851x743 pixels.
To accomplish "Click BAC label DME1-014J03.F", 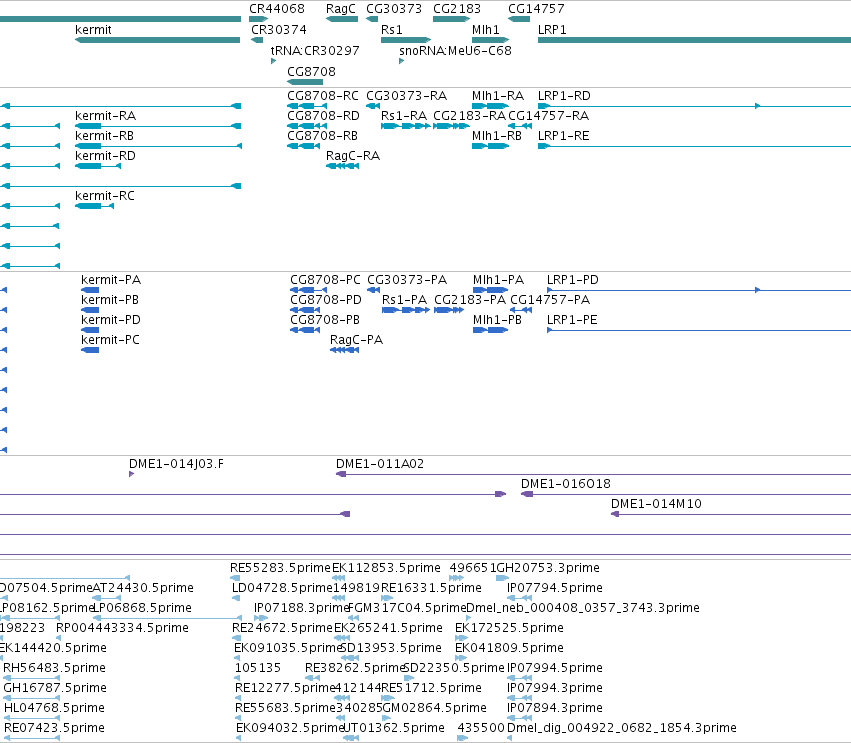I will click(x=176, y=464).
